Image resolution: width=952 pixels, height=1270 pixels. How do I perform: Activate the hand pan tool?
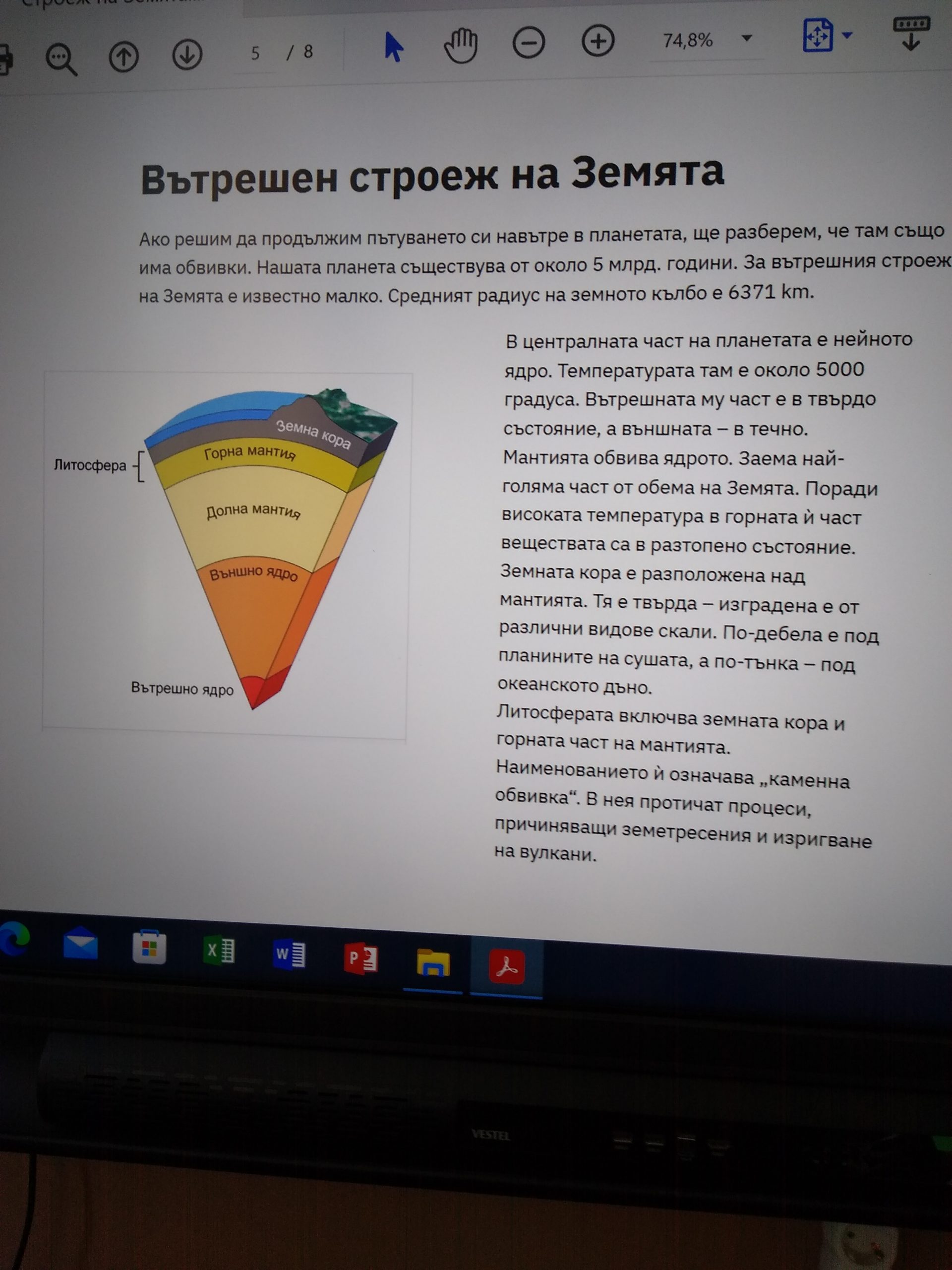click(x=461, y=45)
